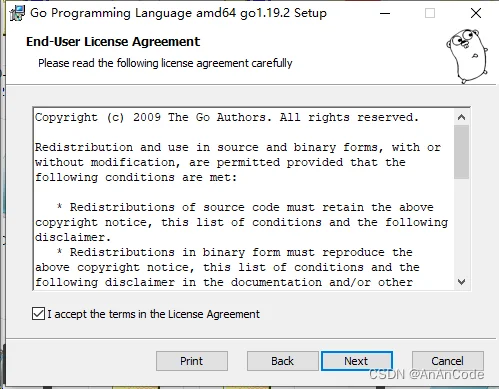This screenshot has height=389, width=499.
Task: Click the license scrollbar up arrow
Action: tap(461, 117)
